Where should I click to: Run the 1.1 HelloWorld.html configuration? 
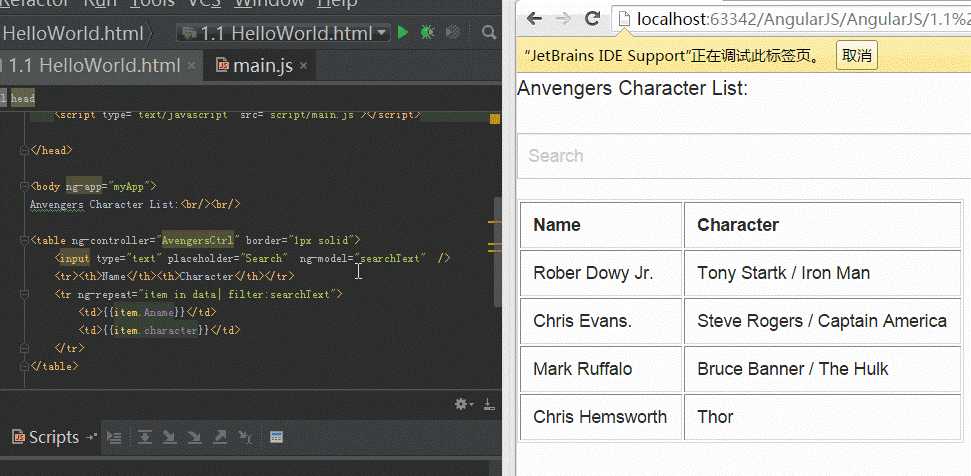(403, 32)
